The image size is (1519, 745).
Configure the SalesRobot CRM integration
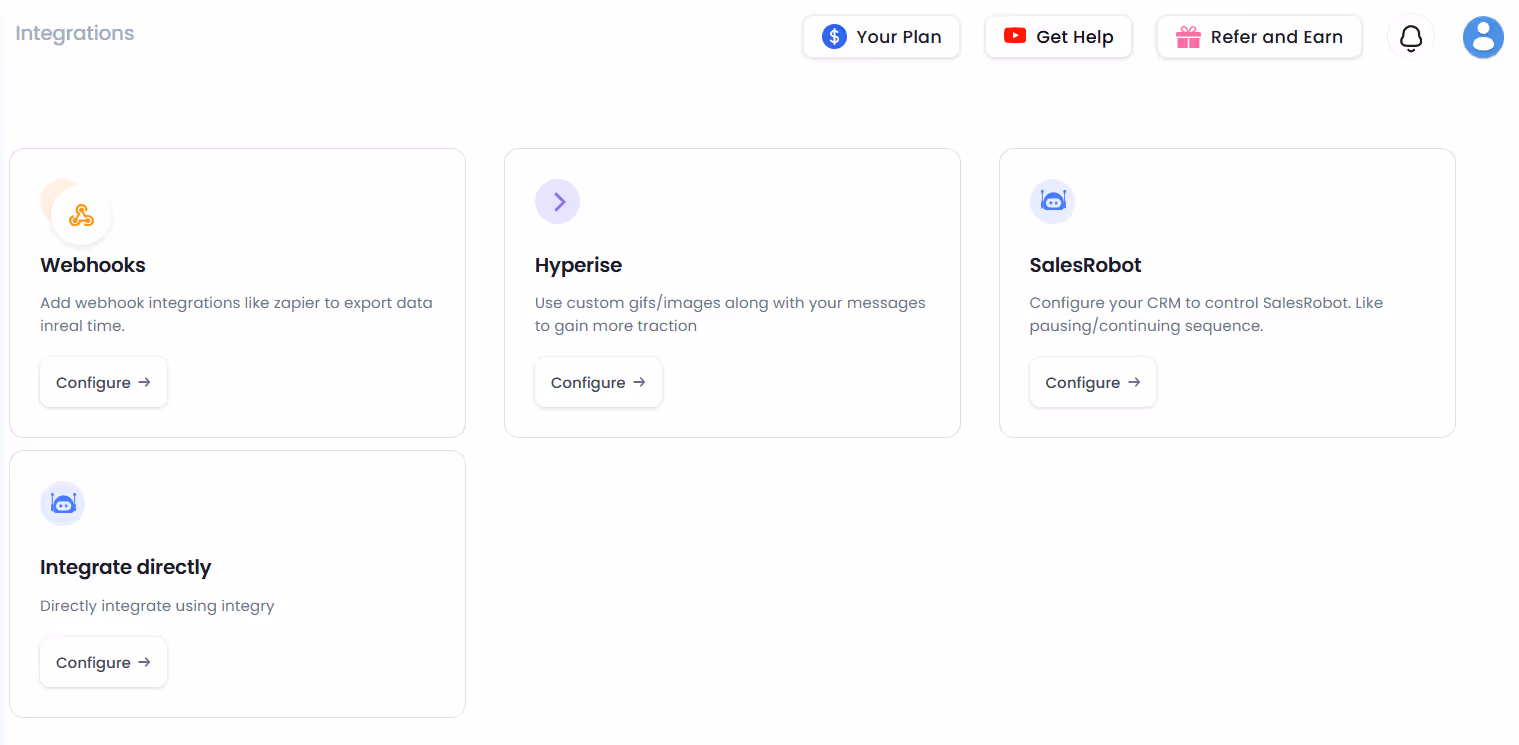[x=1092, y=382]
